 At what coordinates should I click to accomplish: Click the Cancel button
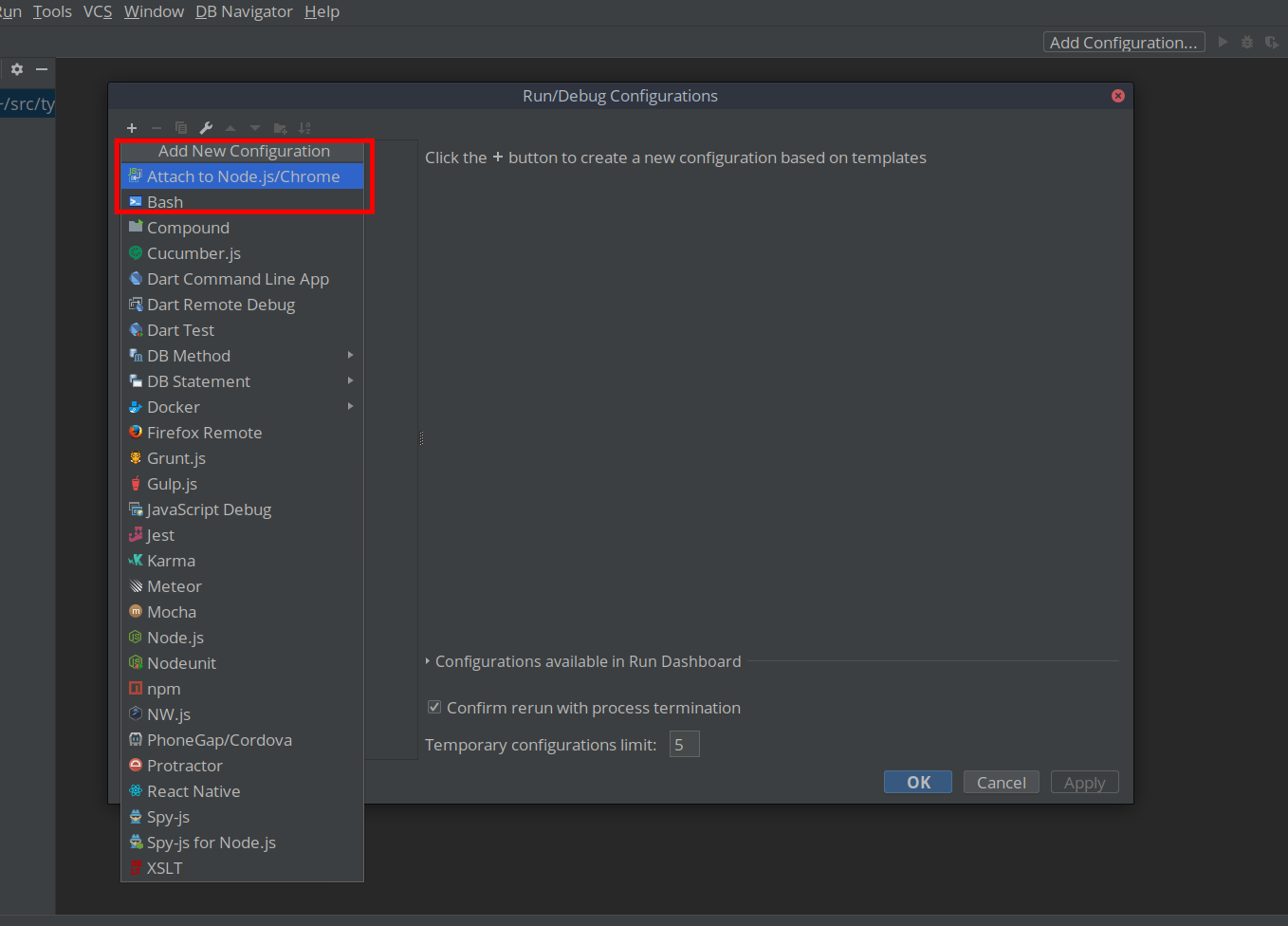coord(1002,782)
